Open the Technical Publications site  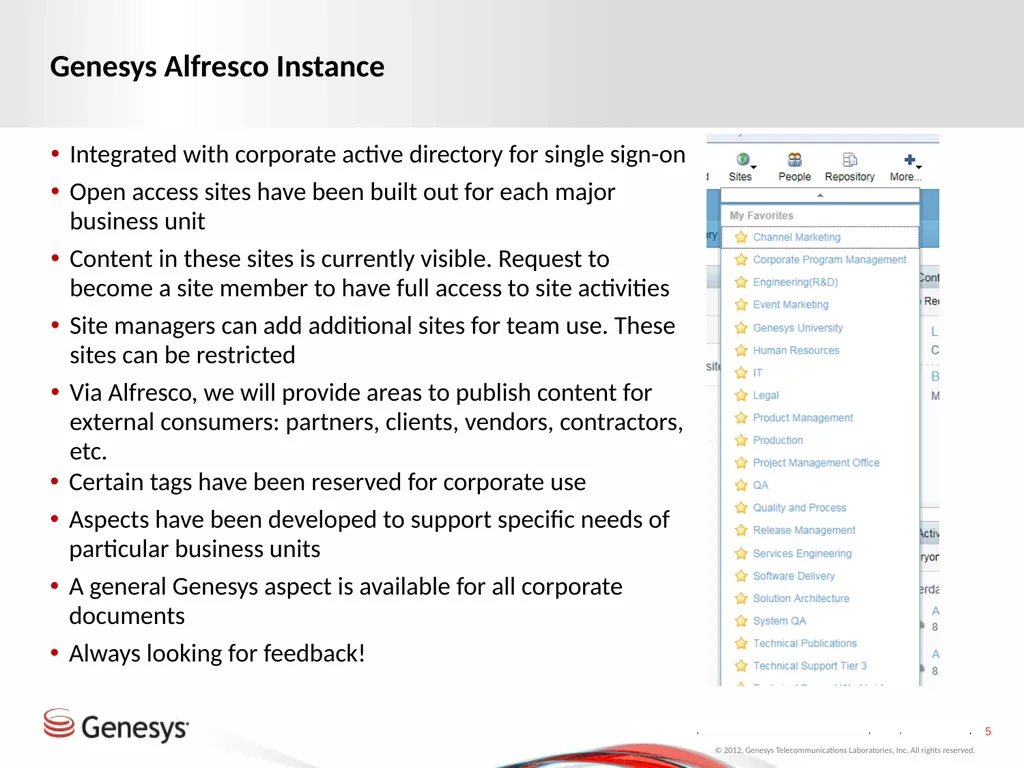[805, 643]
